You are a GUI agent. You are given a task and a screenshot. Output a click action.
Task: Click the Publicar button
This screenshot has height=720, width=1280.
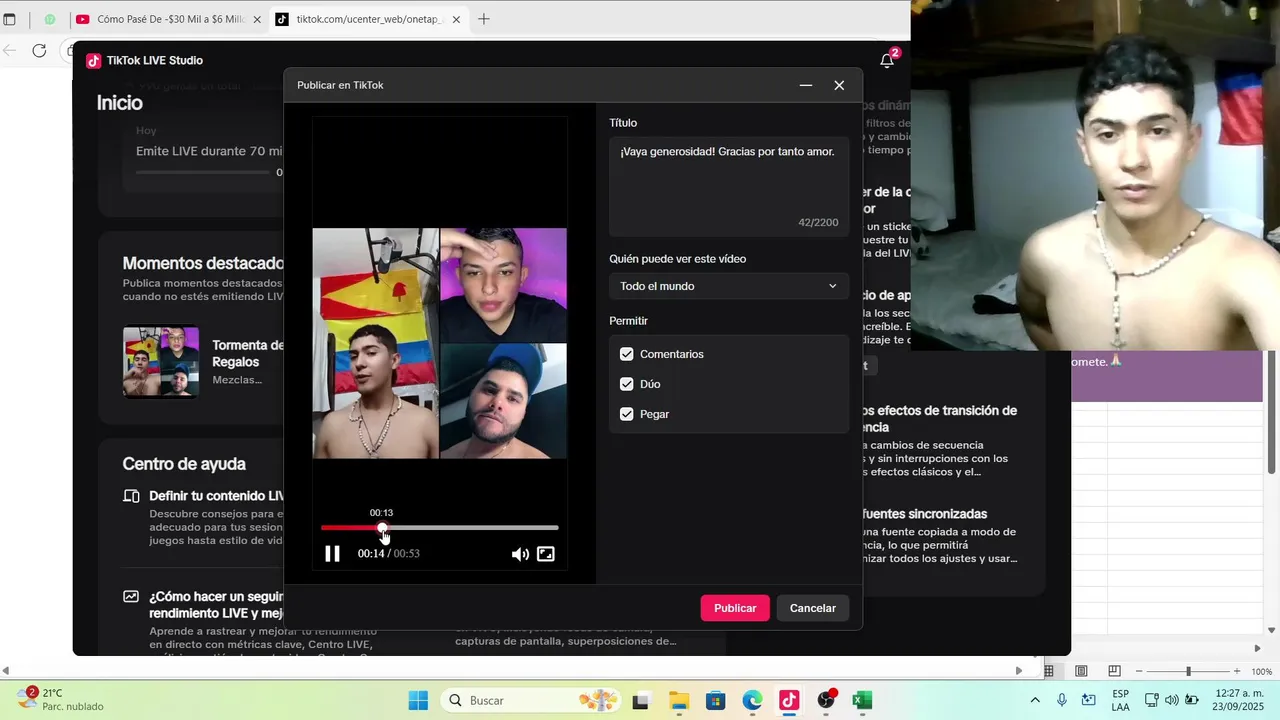(x=735, y=608)
